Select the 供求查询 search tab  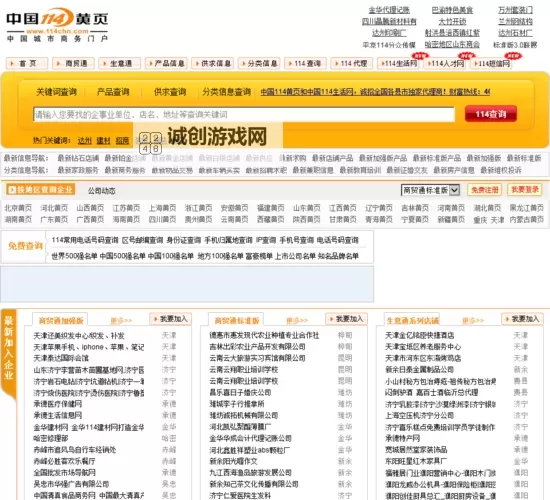click(x=170, y=92)
